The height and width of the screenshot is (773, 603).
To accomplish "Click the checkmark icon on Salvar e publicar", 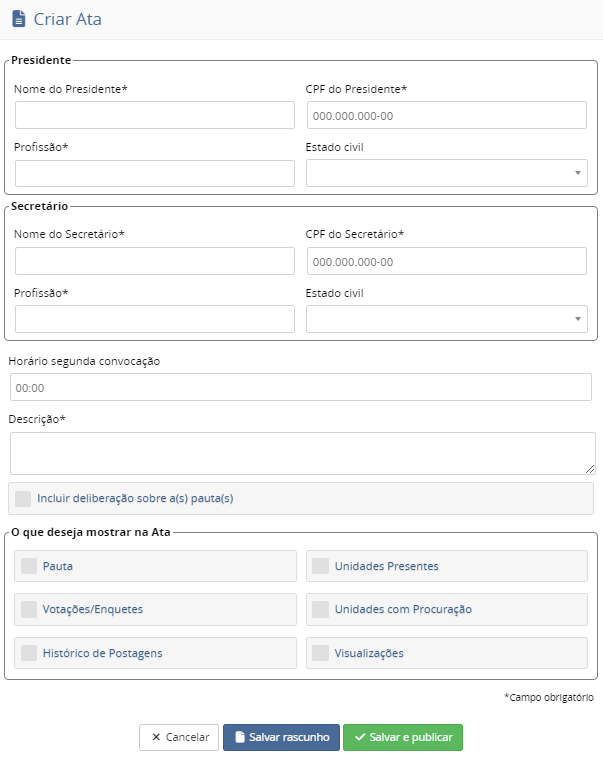I will pyautogui.click(x=360, y=738).
